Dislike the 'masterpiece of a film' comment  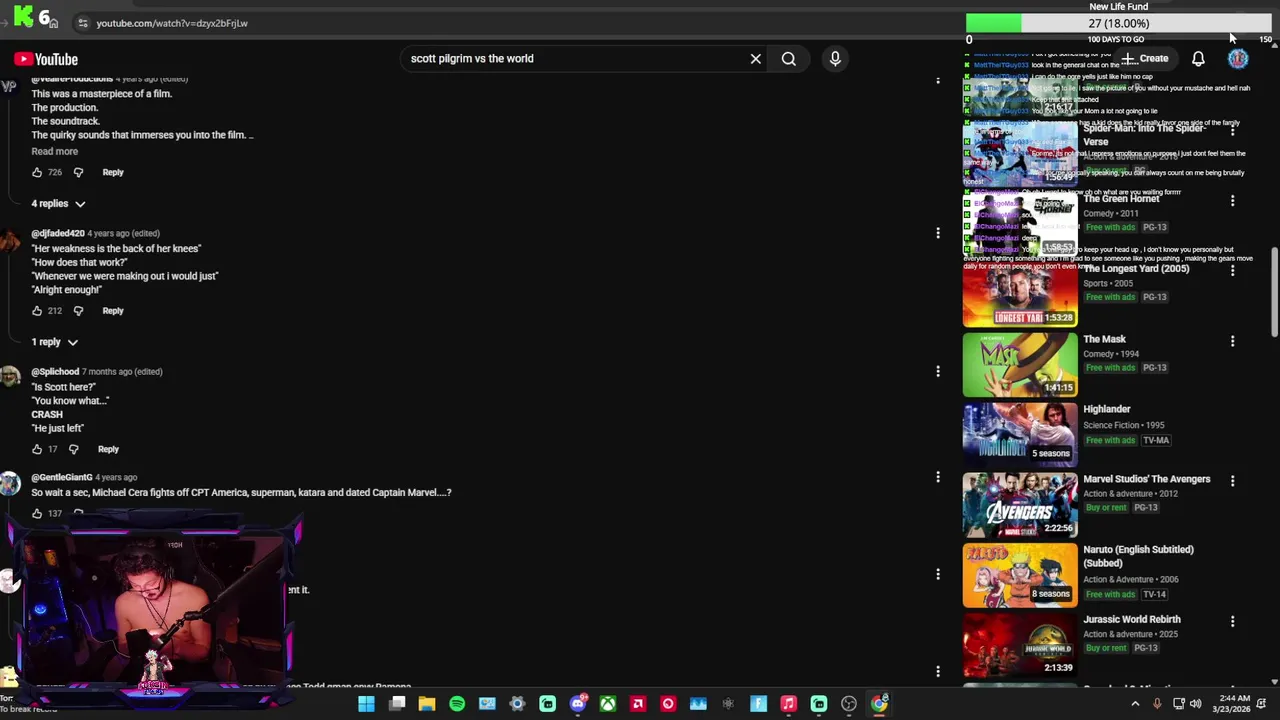click(x=78, y=172)
